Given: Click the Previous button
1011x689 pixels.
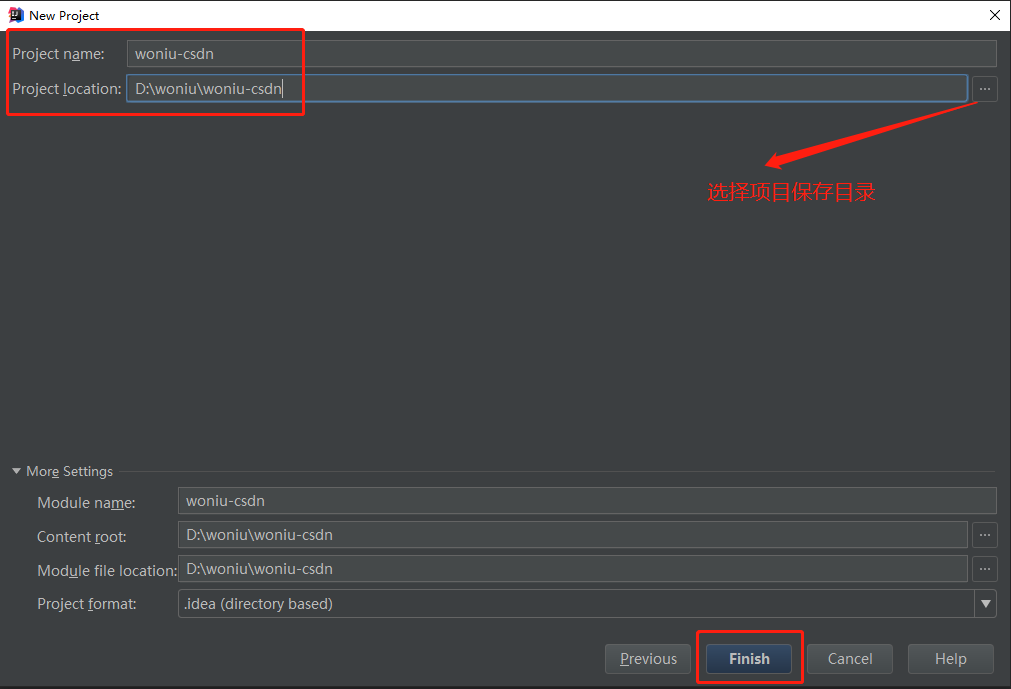Looking at the screenshot, I should pyautogui.click(x=648, y=658).
